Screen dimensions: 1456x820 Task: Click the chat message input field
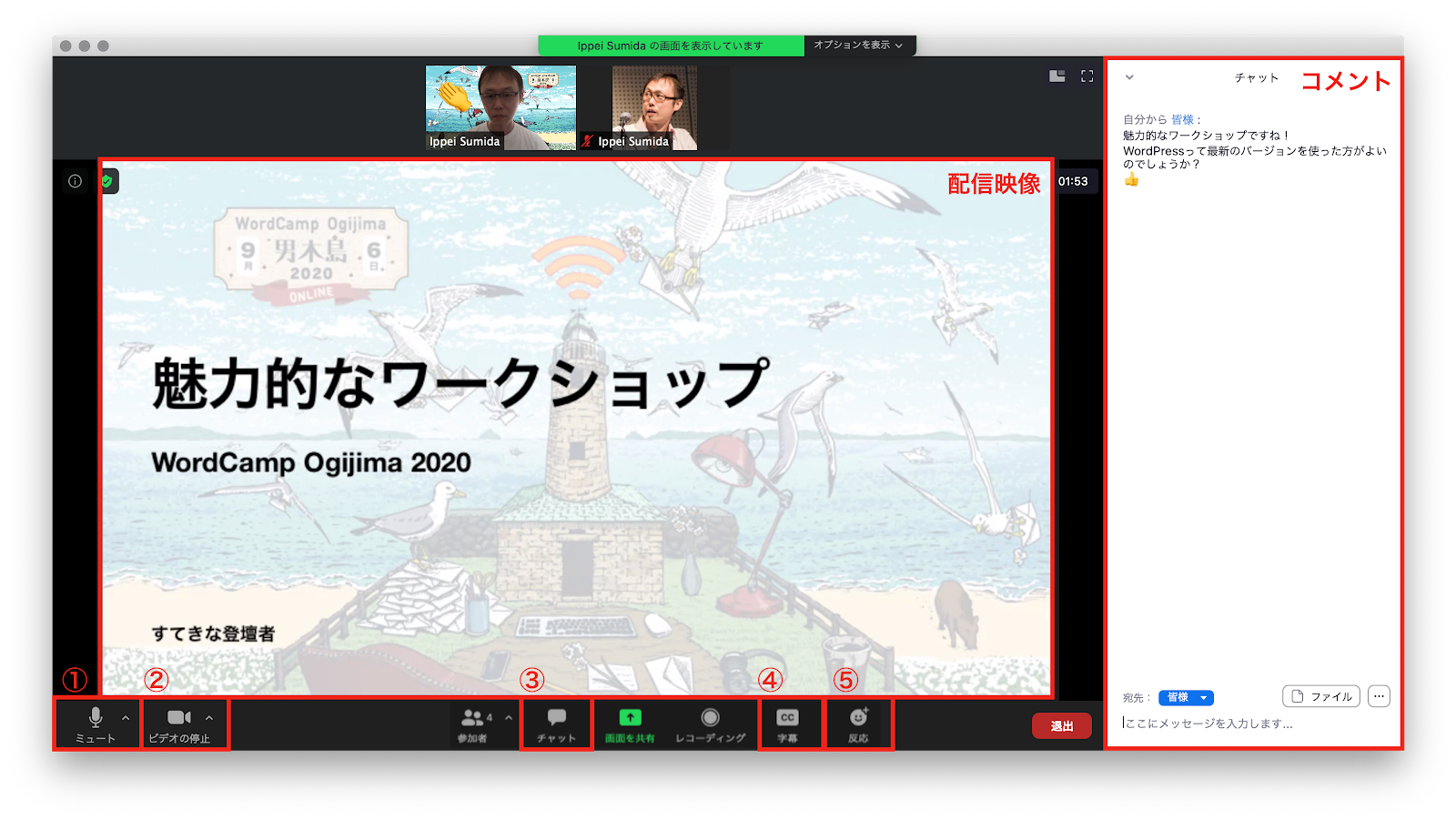[1254, 724]
